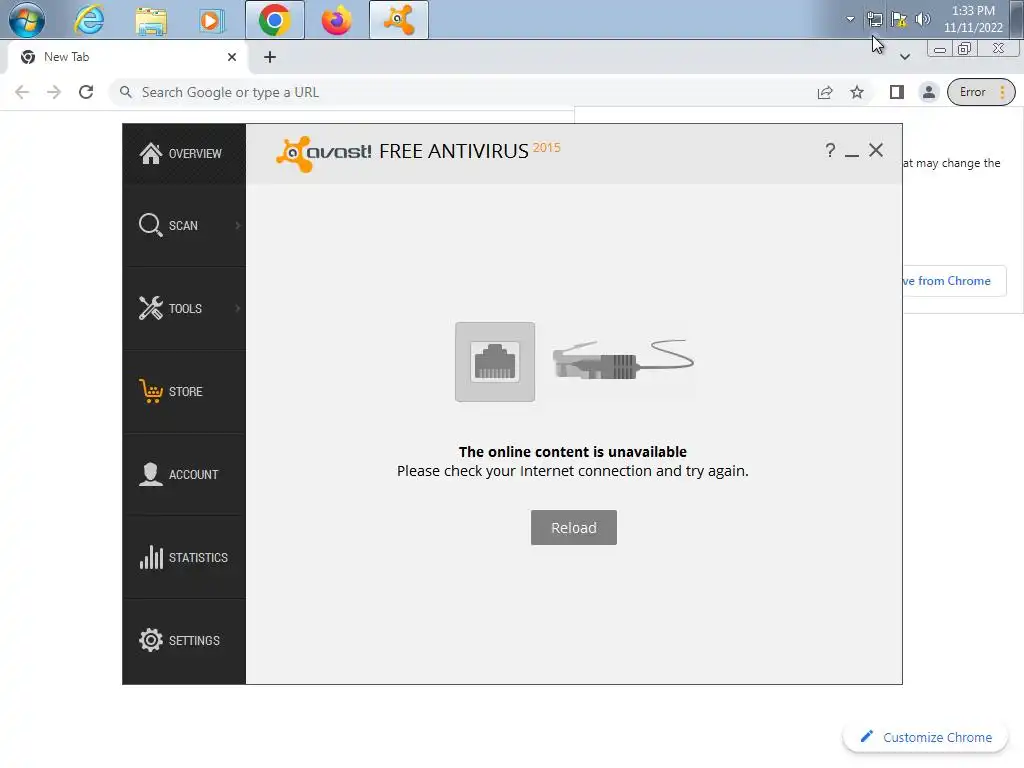Screen dimensions: 1024x768
Task: Switch to Chrome in taskbar
Action: (275, 20)
